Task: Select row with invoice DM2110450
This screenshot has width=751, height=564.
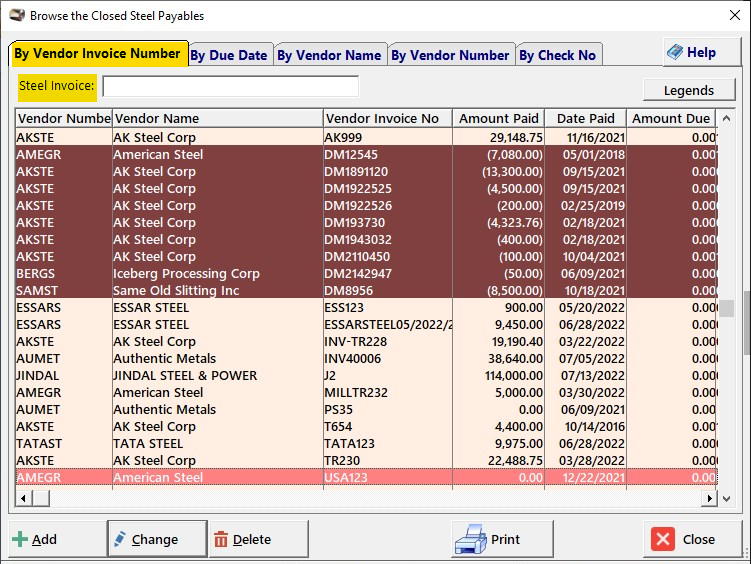Action: tap(366, 257)
